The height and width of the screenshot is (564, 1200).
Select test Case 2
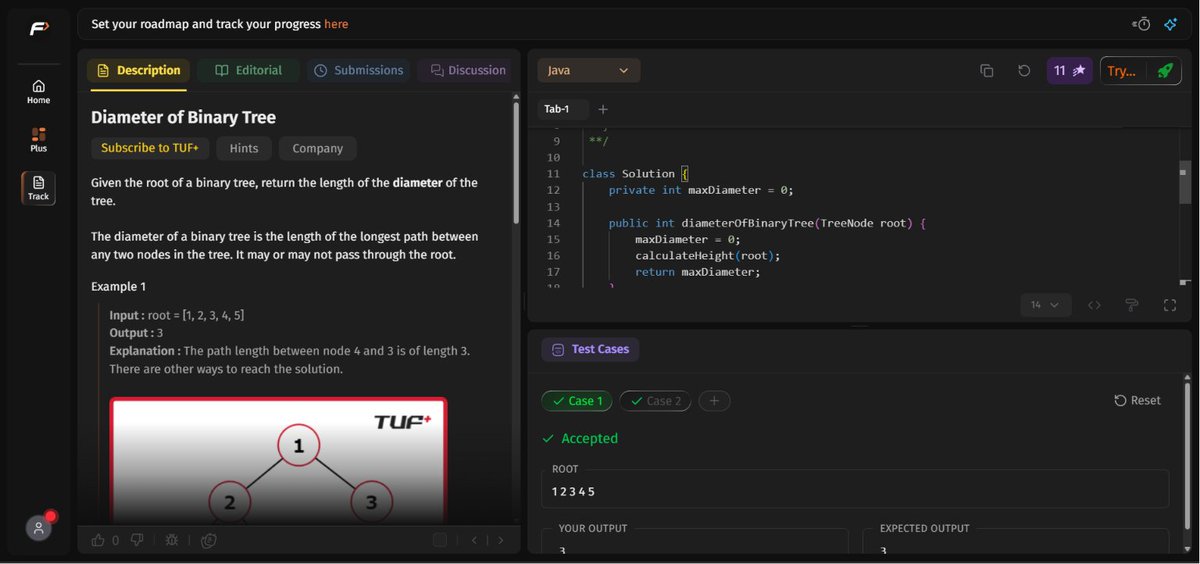coord(655,401)
